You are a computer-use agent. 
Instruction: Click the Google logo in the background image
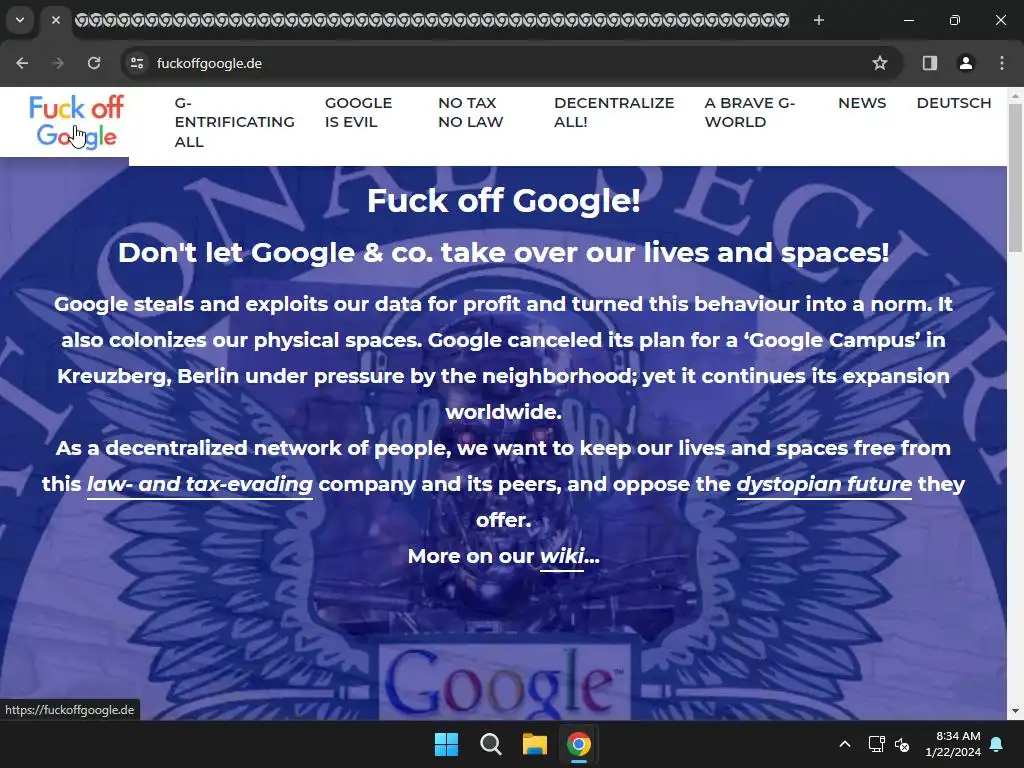[505, 682]
